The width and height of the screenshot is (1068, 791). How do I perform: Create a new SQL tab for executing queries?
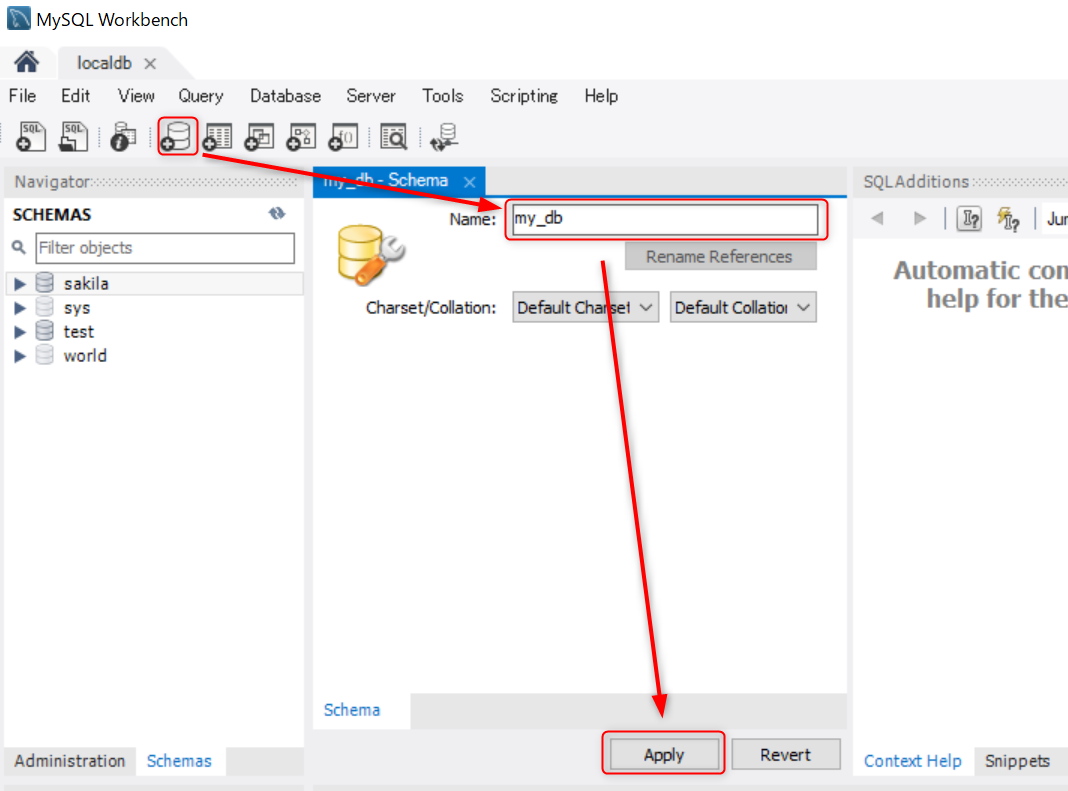pyautogui.click(x=30, y=137)
